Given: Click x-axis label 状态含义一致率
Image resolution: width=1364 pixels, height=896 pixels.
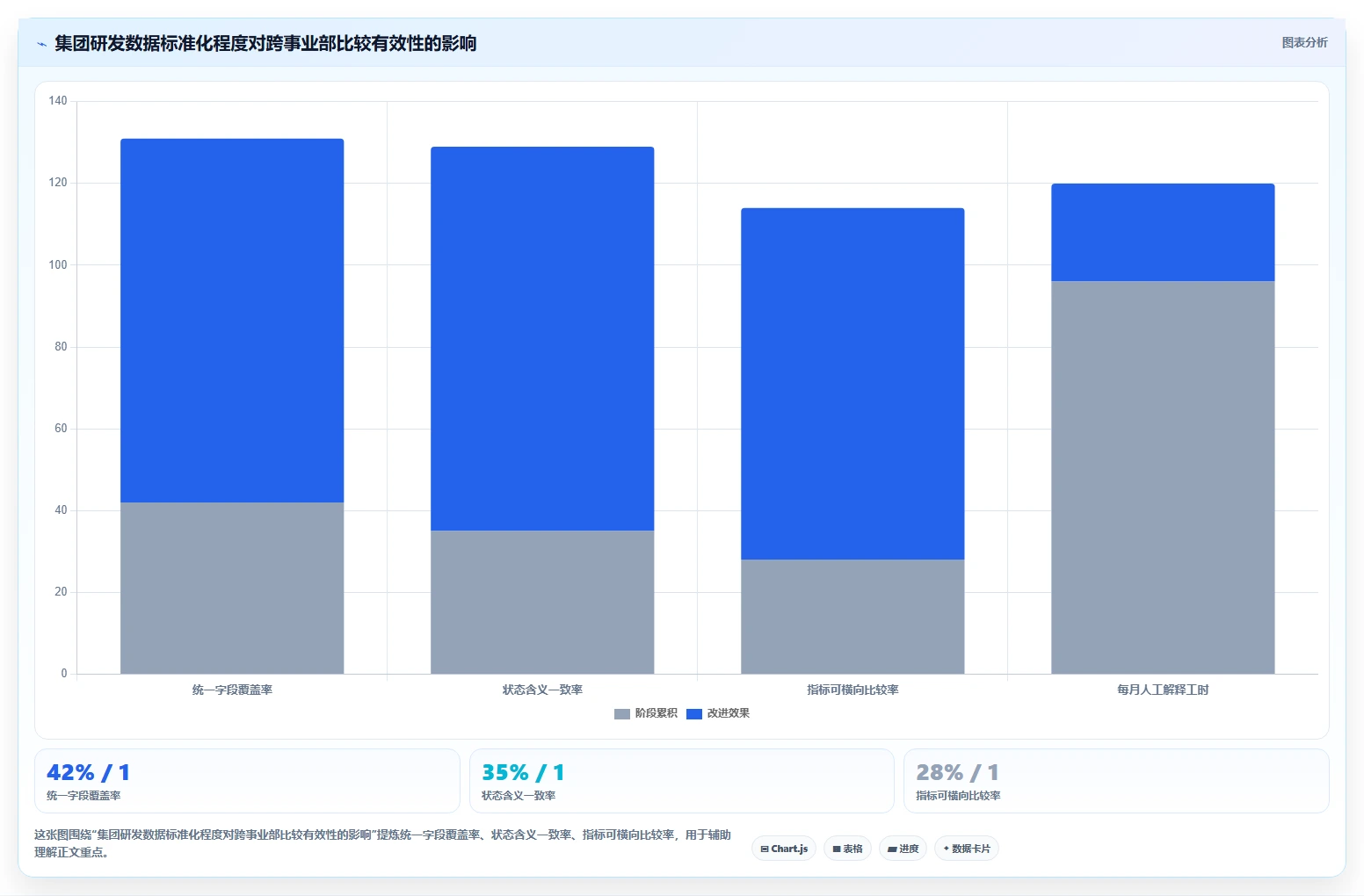Looking at the screenshot, I should point(542,690).
